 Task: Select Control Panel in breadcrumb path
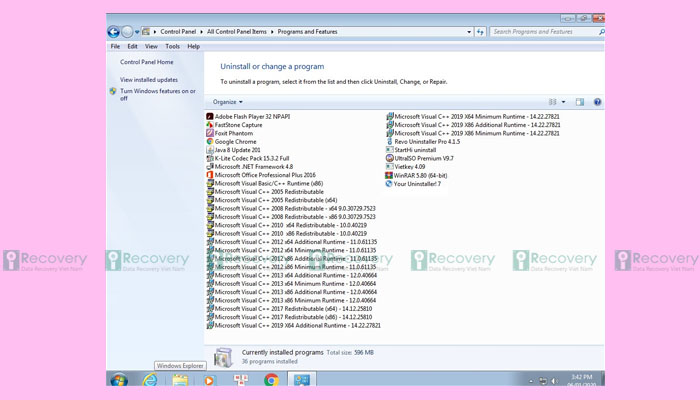(x=178, y=32)
